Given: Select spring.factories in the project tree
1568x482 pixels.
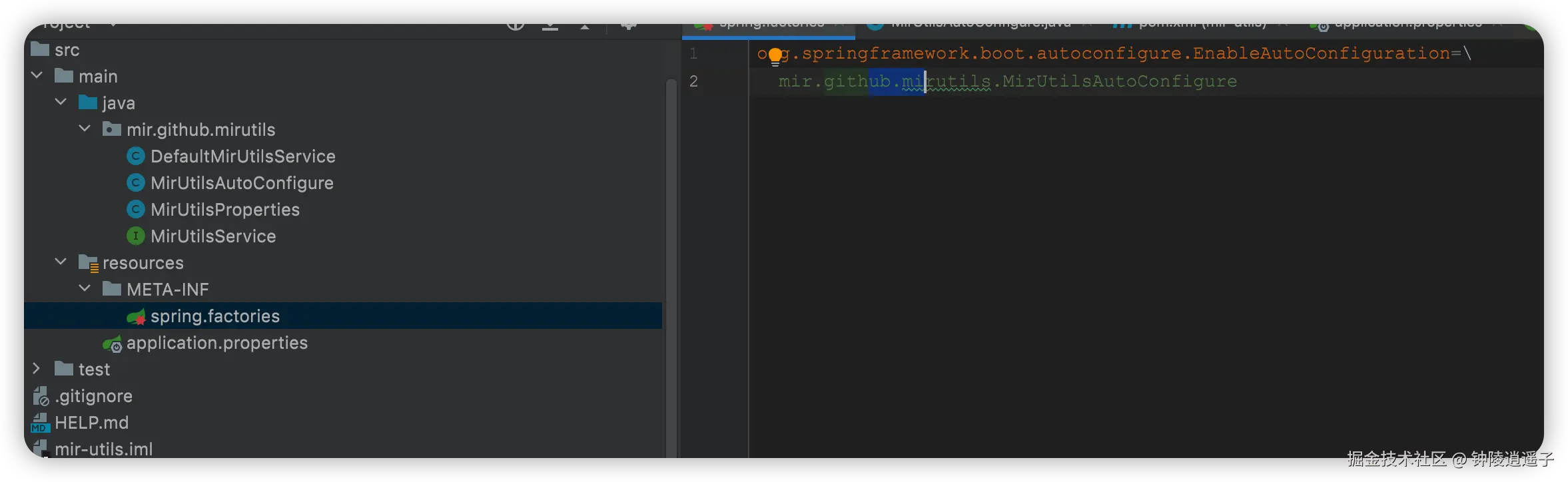Looking at the screenshot, I should tap(215, 316).
